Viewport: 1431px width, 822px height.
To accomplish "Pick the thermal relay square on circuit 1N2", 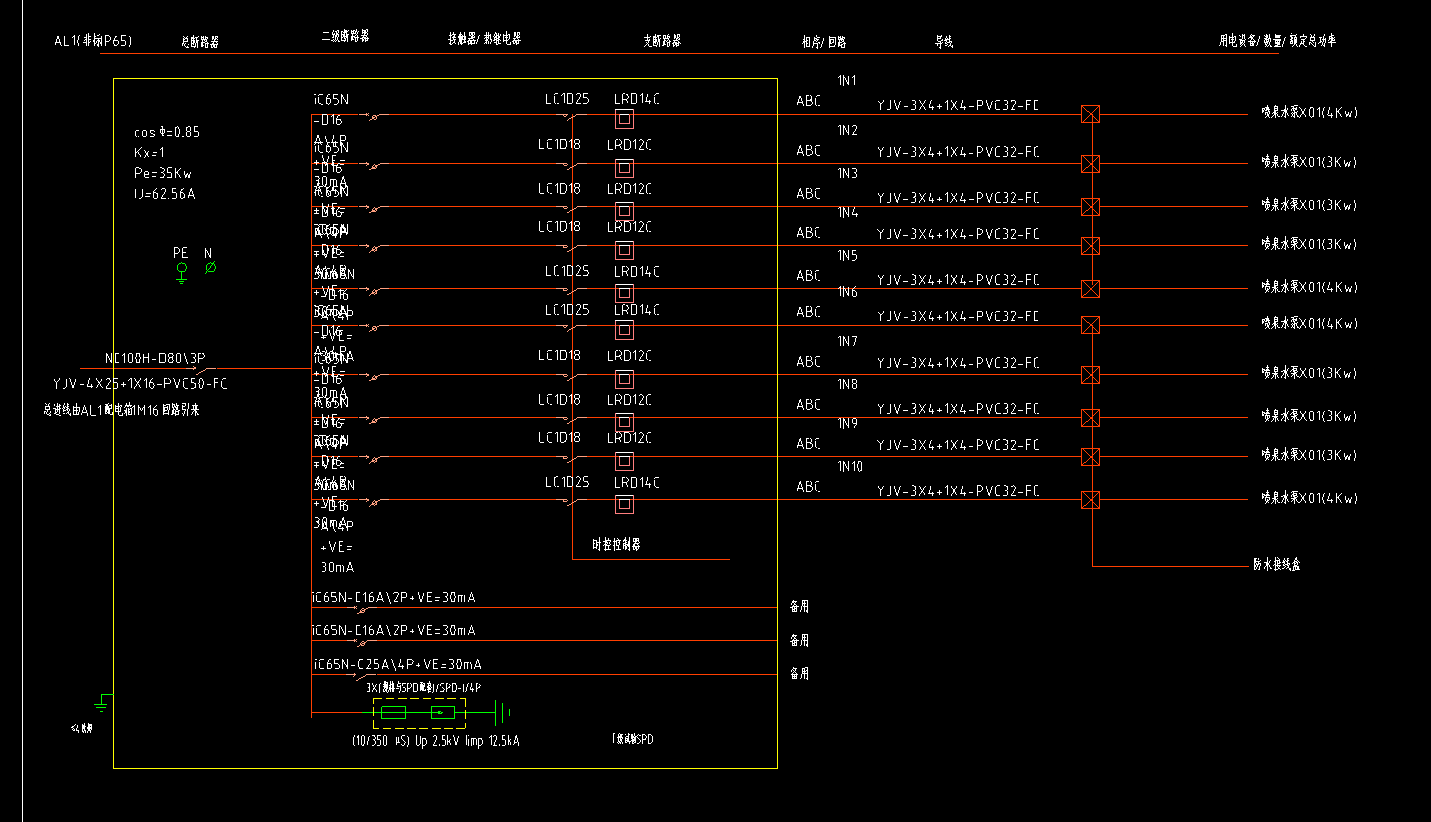I will [x=624, y=167].
